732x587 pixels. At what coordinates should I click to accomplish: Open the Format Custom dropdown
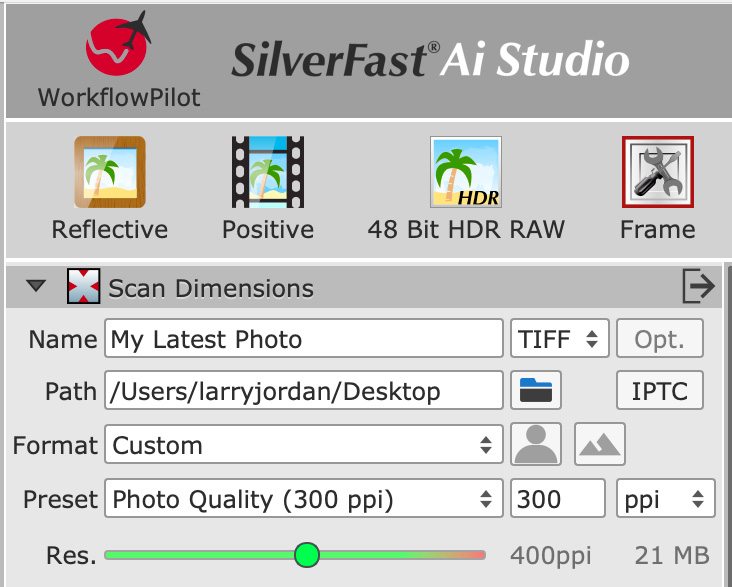click(304, 444)
